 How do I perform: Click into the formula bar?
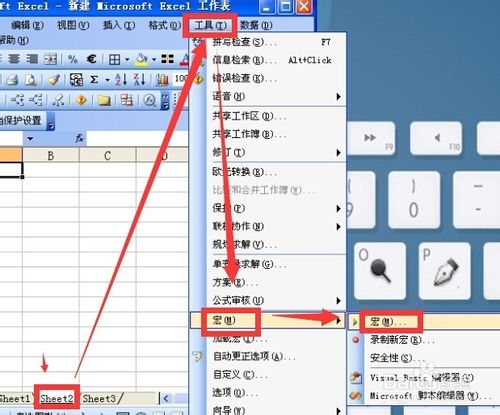click(x=137, y=138)
